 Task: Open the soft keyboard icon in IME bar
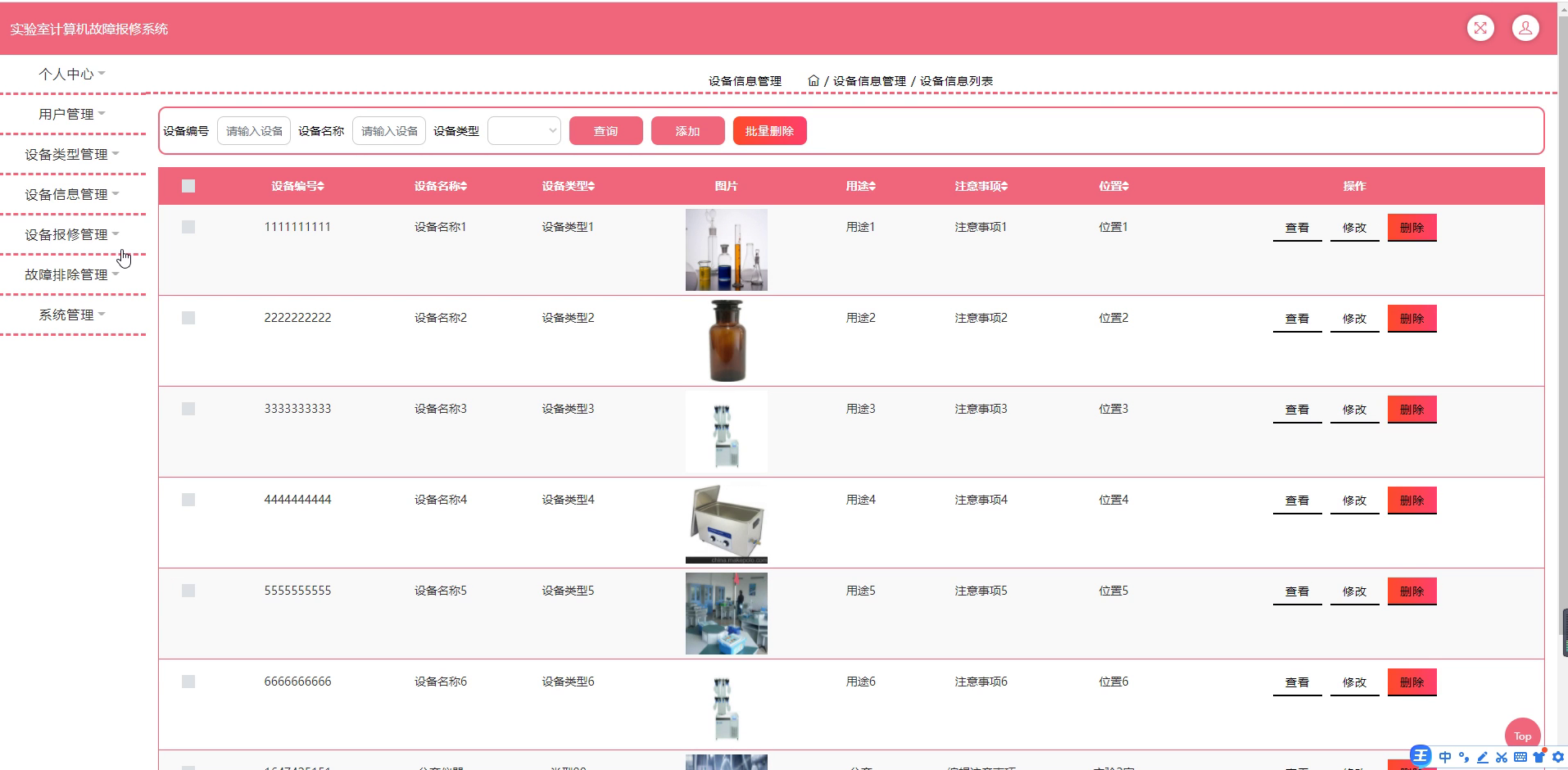coord(1520,757)
